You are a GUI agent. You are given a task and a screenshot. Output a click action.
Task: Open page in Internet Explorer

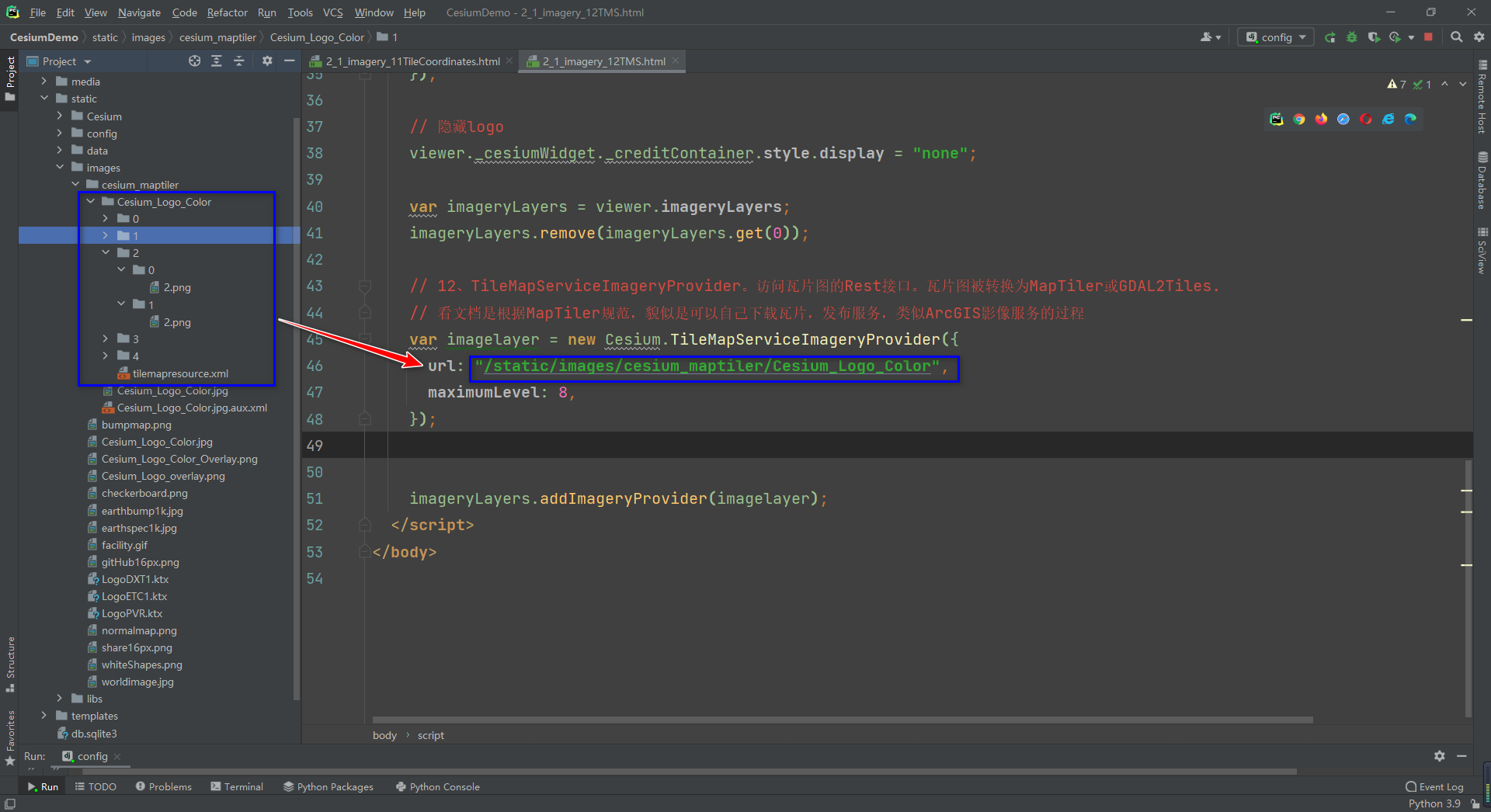coord(1388,119)
